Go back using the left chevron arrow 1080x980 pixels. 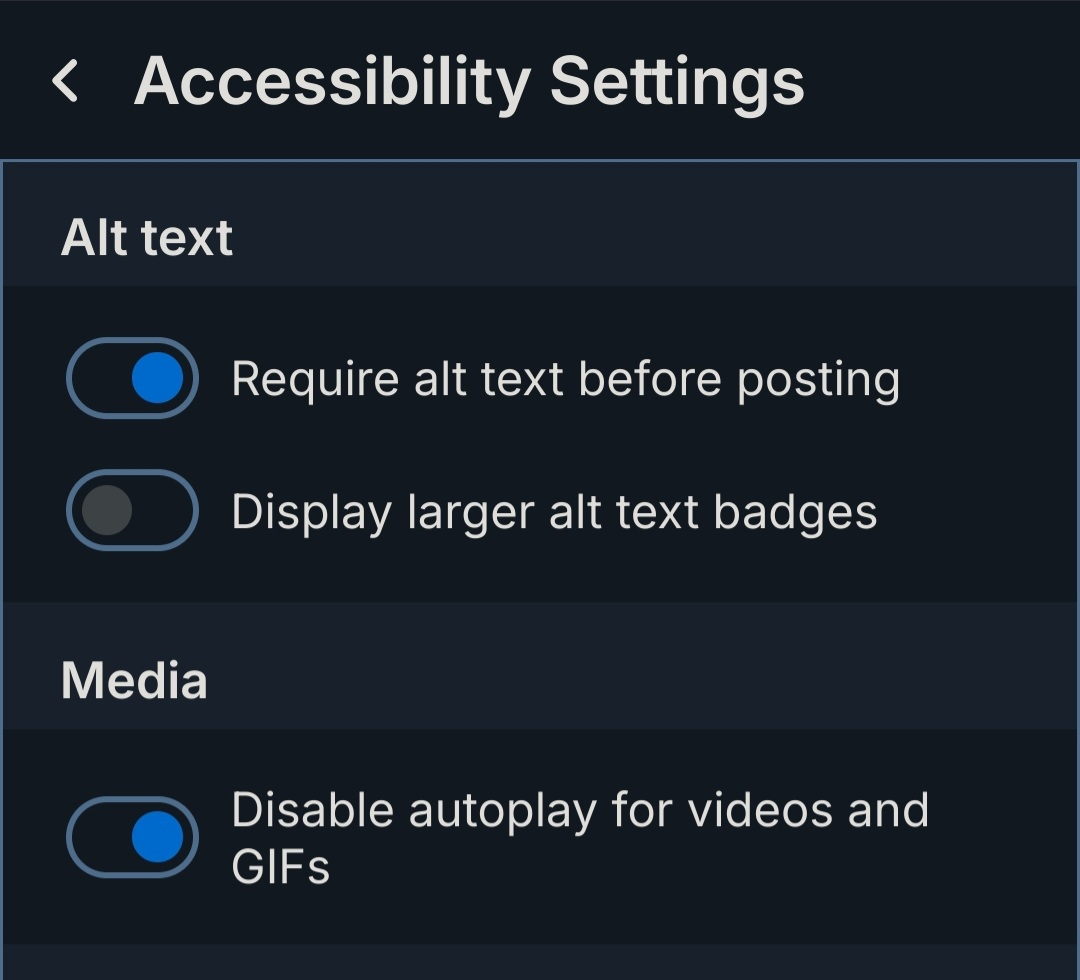pos(66,81)
